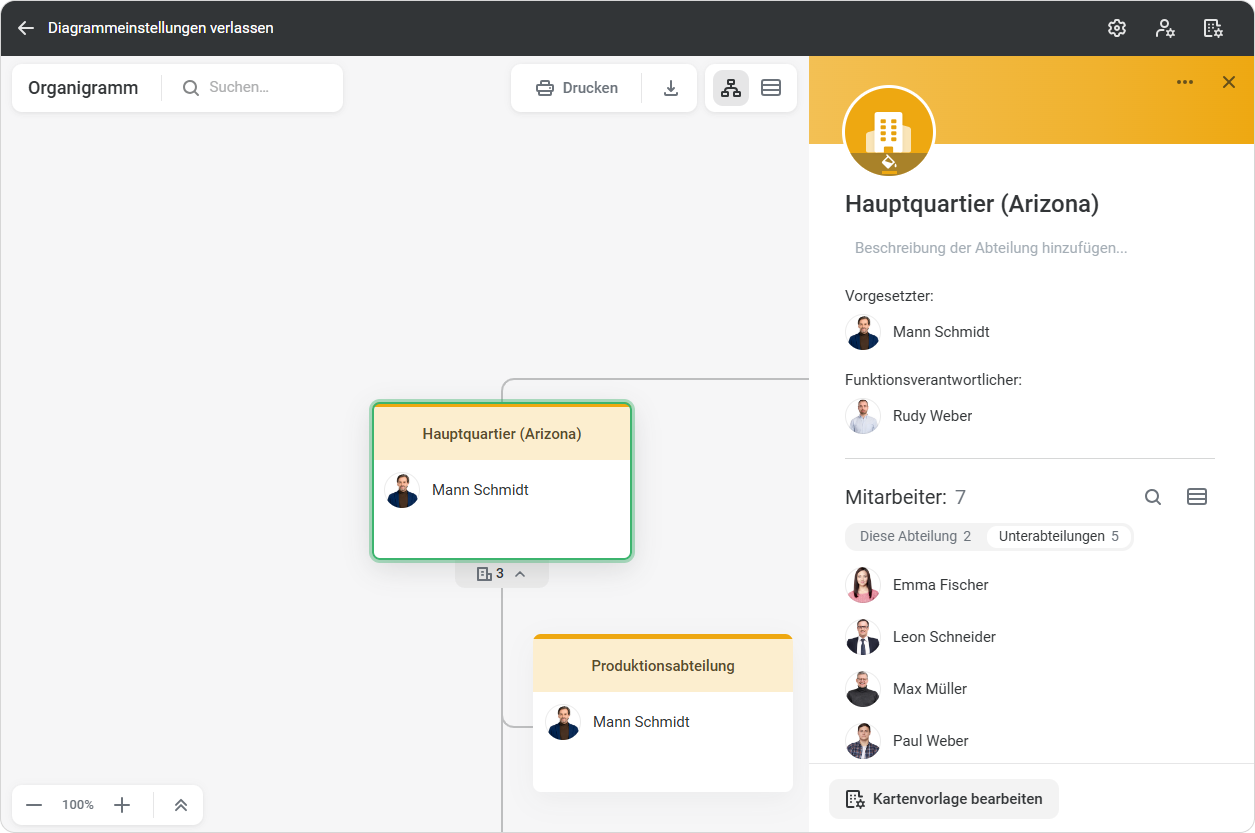Zoom in with the plus button
Viewport: 1255px width, 833px height.
coord(122,805)
